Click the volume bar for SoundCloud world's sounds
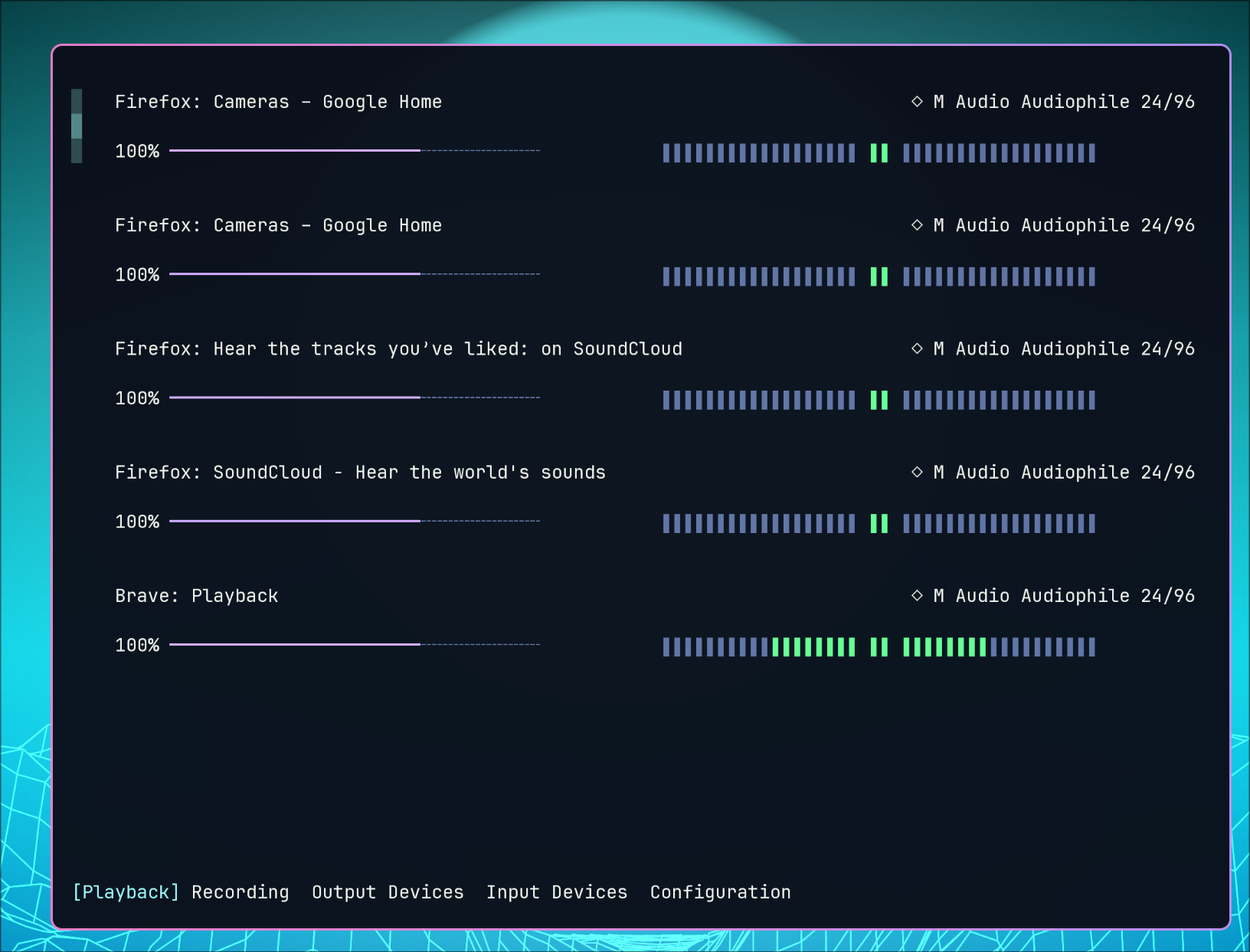This screenshot has width=1250, height=952. pos(354,522)
